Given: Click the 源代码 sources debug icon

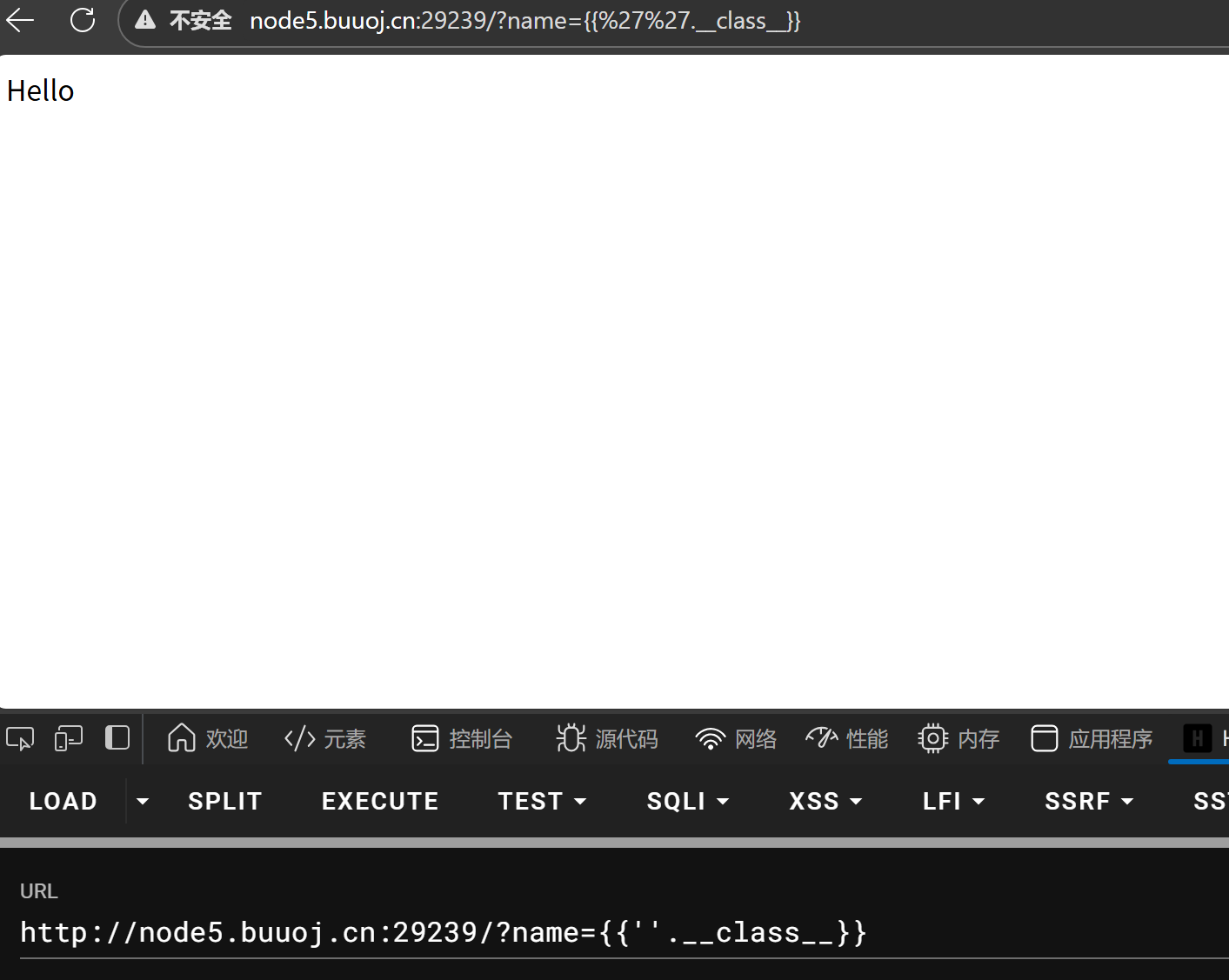Looking at the screenshot, I should pyautogui.click(x=570, y=738).
